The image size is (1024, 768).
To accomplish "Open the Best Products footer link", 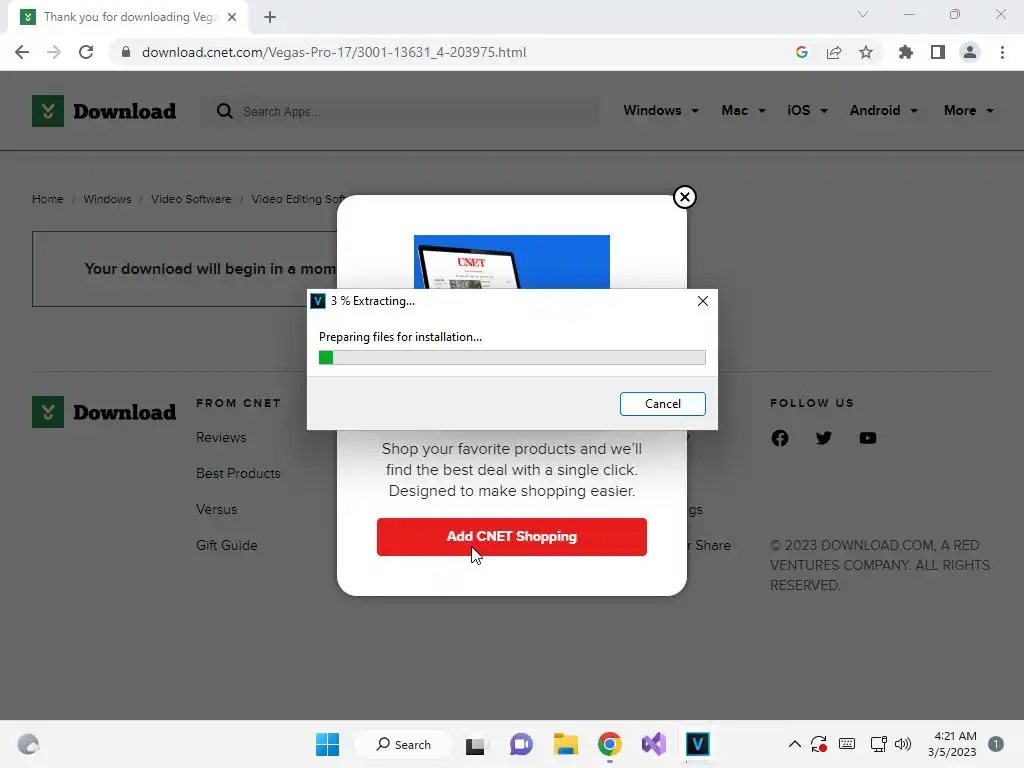I will tap(238, 473).
